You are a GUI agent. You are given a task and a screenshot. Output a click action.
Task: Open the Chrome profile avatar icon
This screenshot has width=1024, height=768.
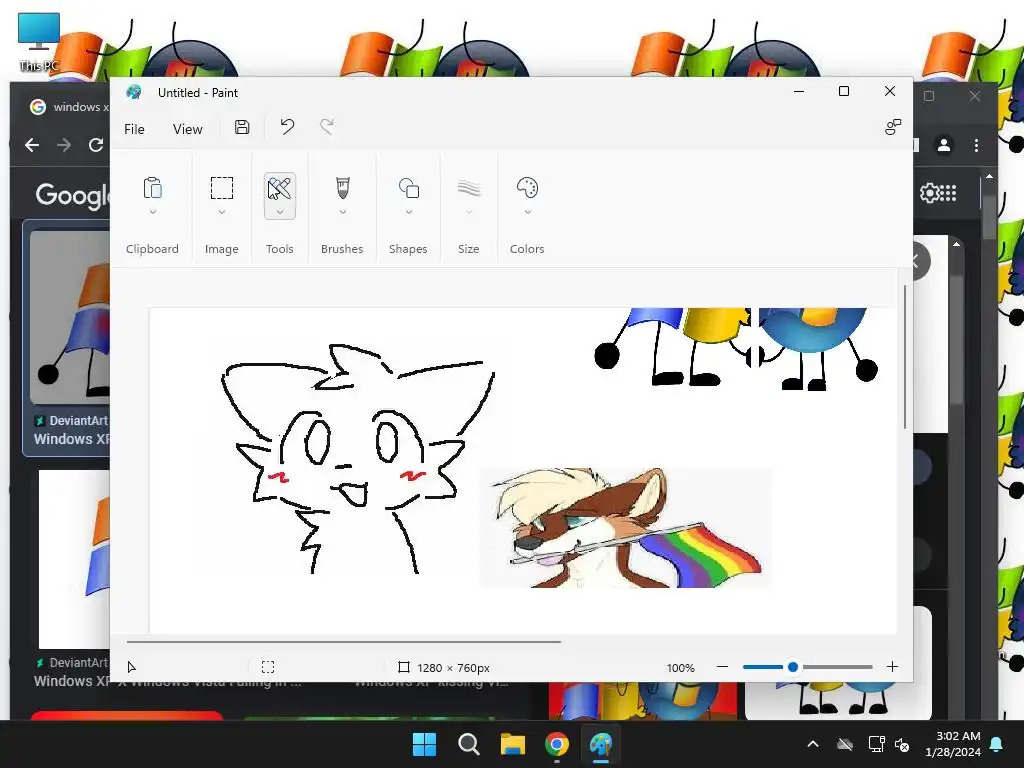point(944,145)
